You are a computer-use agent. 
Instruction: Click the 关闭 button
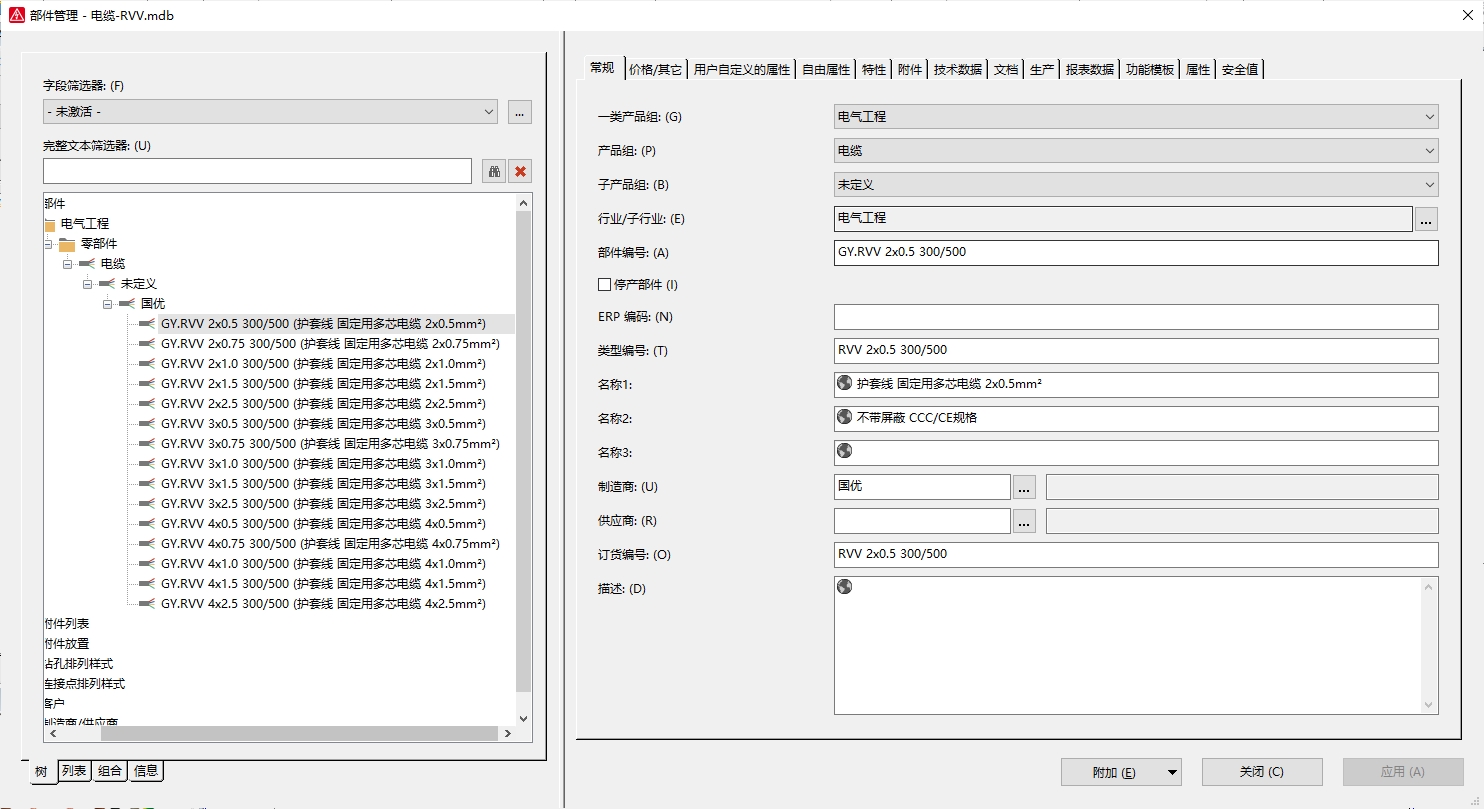click(1261, 772)
